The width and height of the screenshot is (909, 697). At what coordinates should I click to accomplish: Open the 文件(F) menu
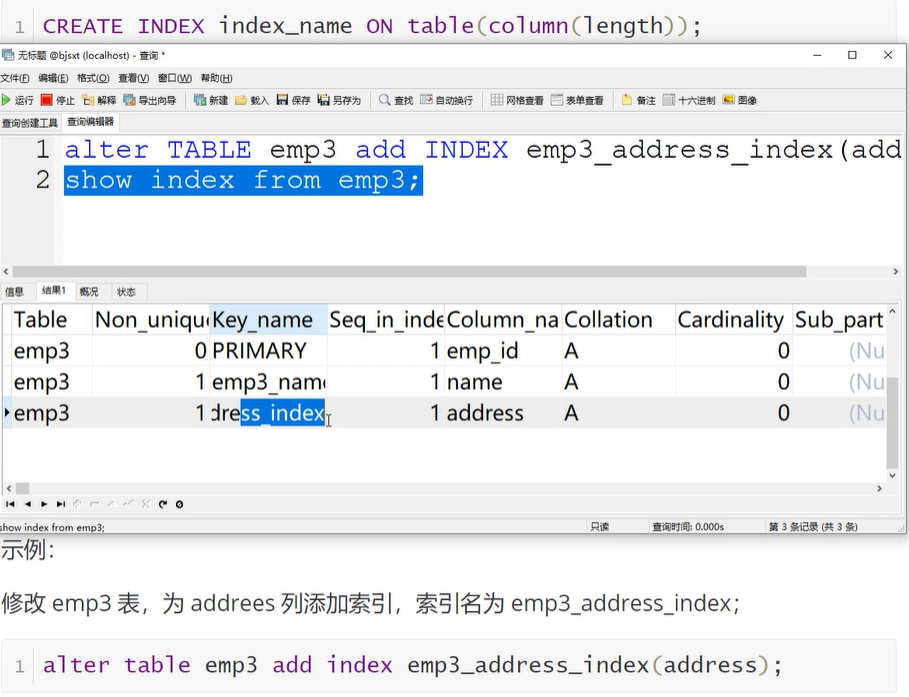[14, 78]
